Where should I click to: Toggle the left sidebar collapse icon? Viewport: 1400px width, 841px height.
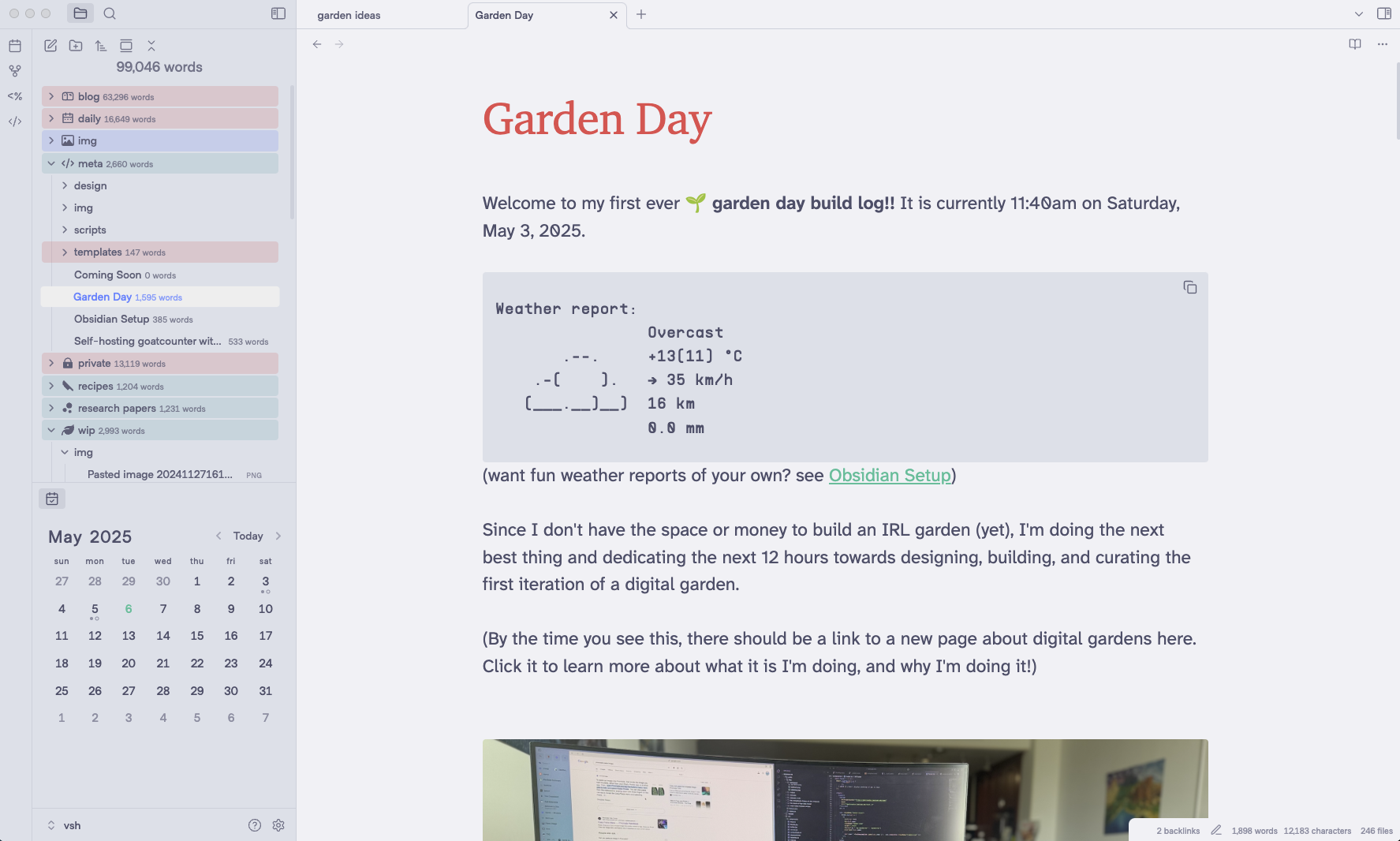click(278, 13)
